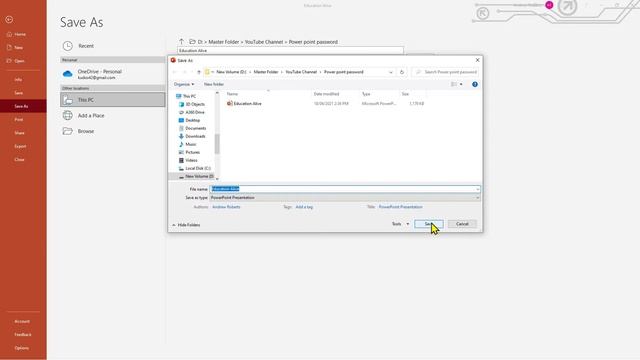640x360 pixels.
Task: Click the up-one-level arrow beside backstage path
Action: click(182, 42)
